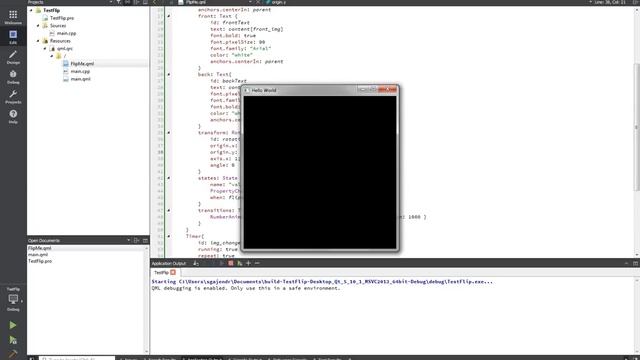
Task: Click the green Run button
Action: (x=13, y=325)
